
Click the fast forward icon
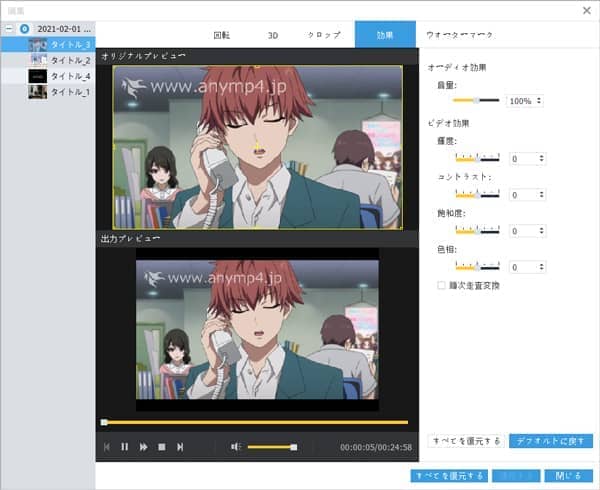point(143,447)
